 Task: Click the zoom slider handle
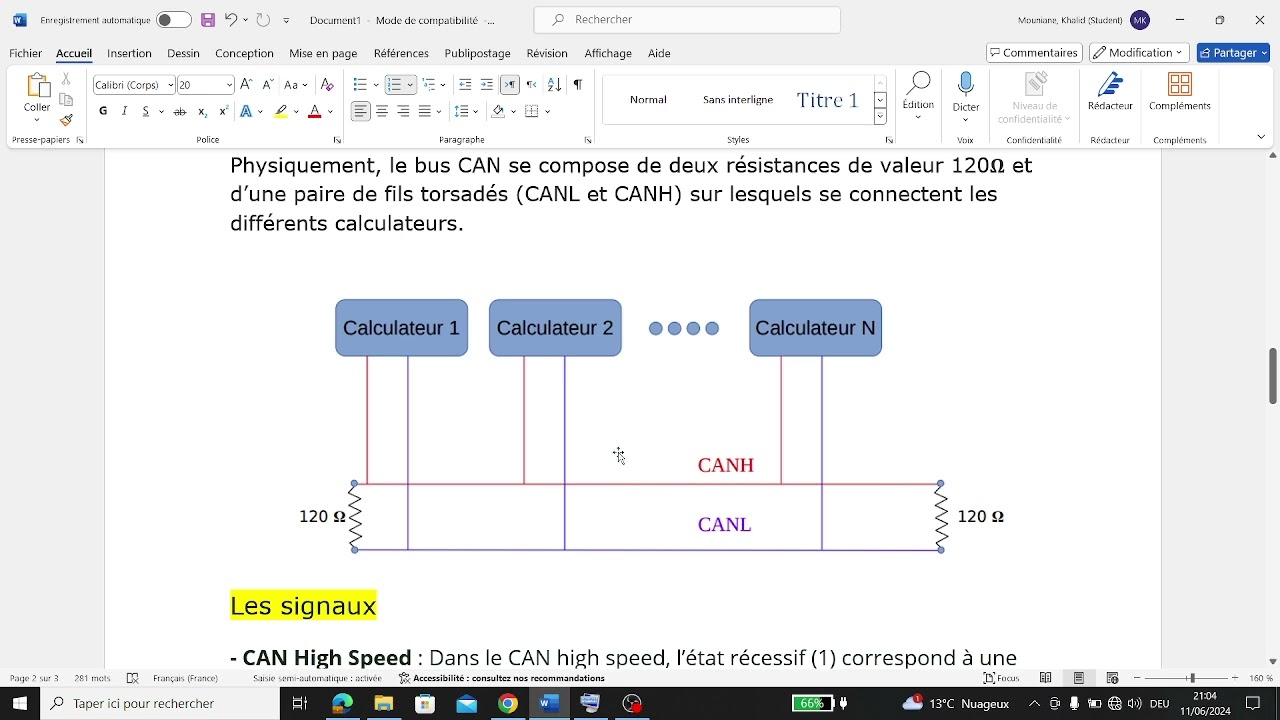click(x=1191, y=678)
